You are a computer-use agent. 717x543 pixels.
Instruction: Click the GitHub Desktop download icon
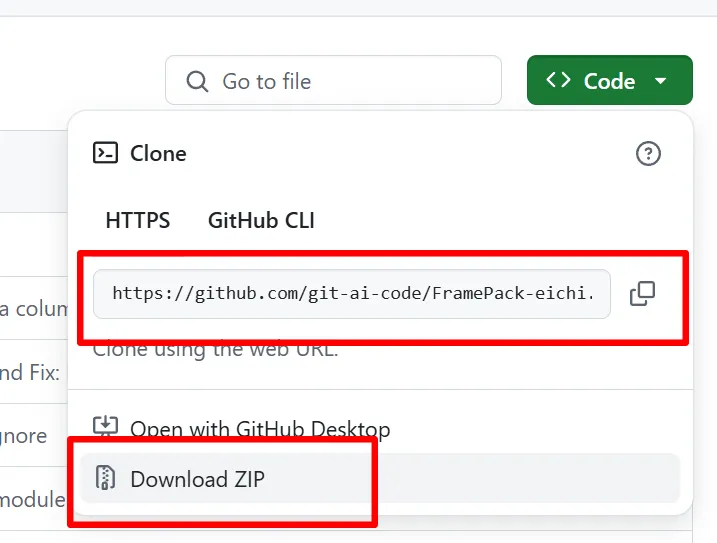click(x=105, y=426)
